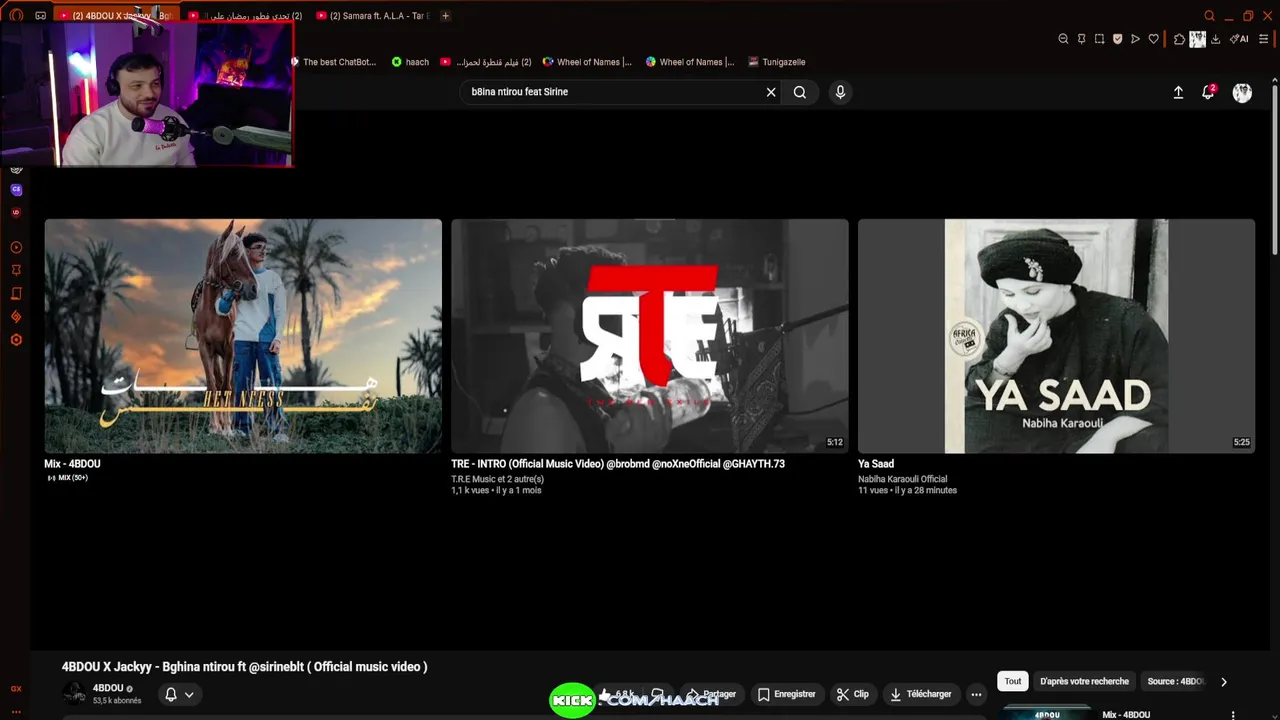Viewport: 1280px width, 720px height.
Task: Click the page vertical scrollbar
Action: point(1274,170)
